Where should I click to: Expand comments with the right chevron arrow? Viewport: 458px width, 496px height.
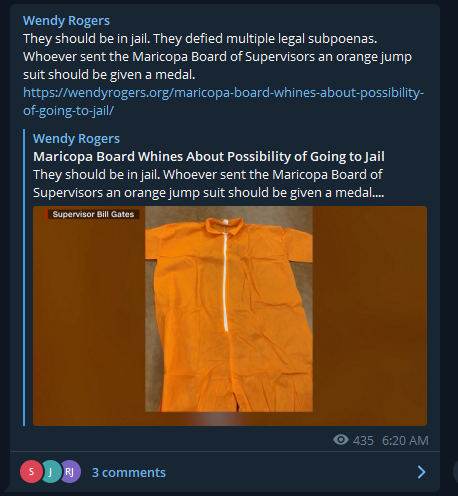pyautogui.click(x=421, y=472)
